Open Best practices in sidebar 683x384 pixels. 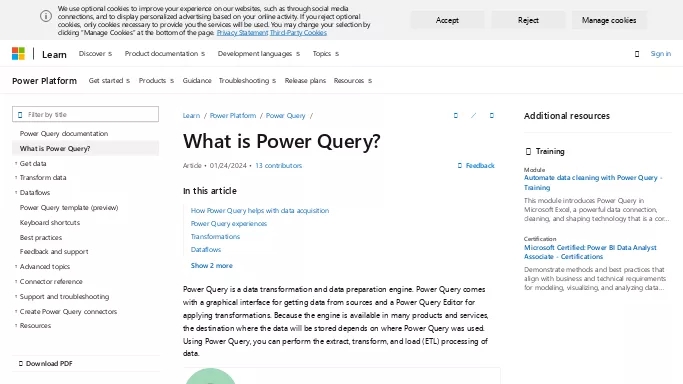(x=41, y=238)
